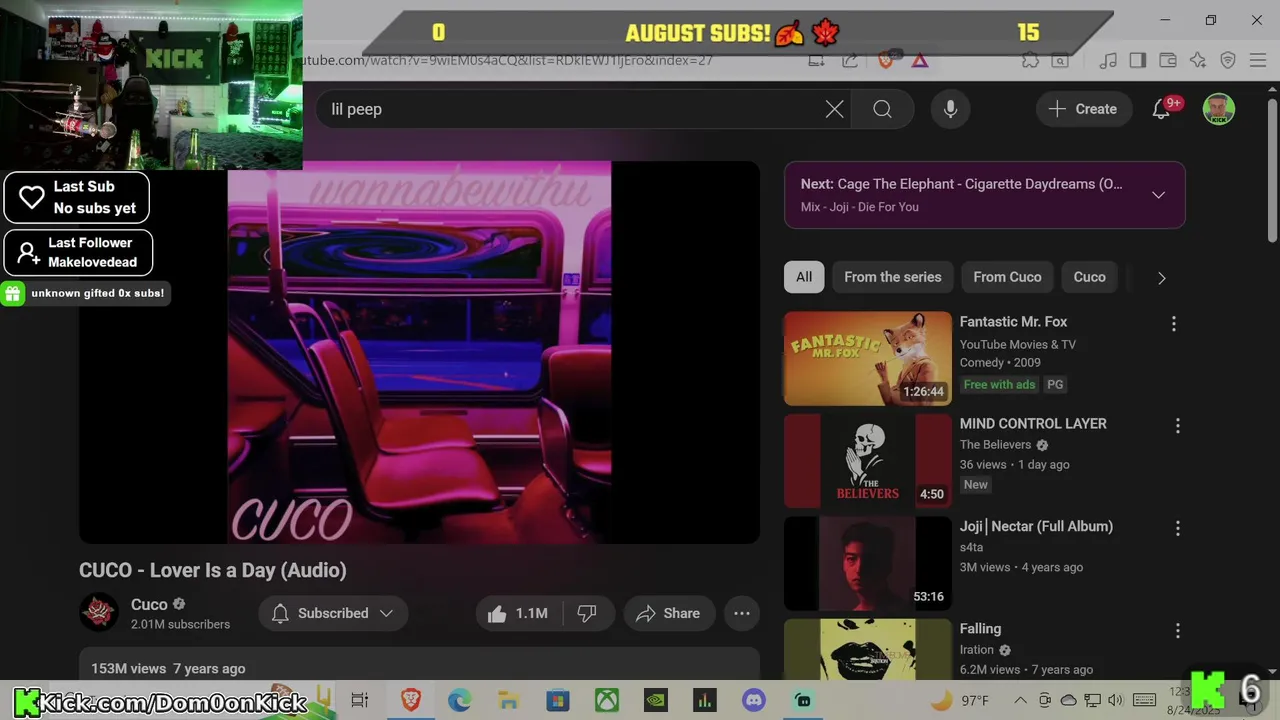This screenshot has height=720, width=1280.
Task: Open MIND CONTROL LAYER video title
Action: pyautogui.click(x=1033, y=424)
